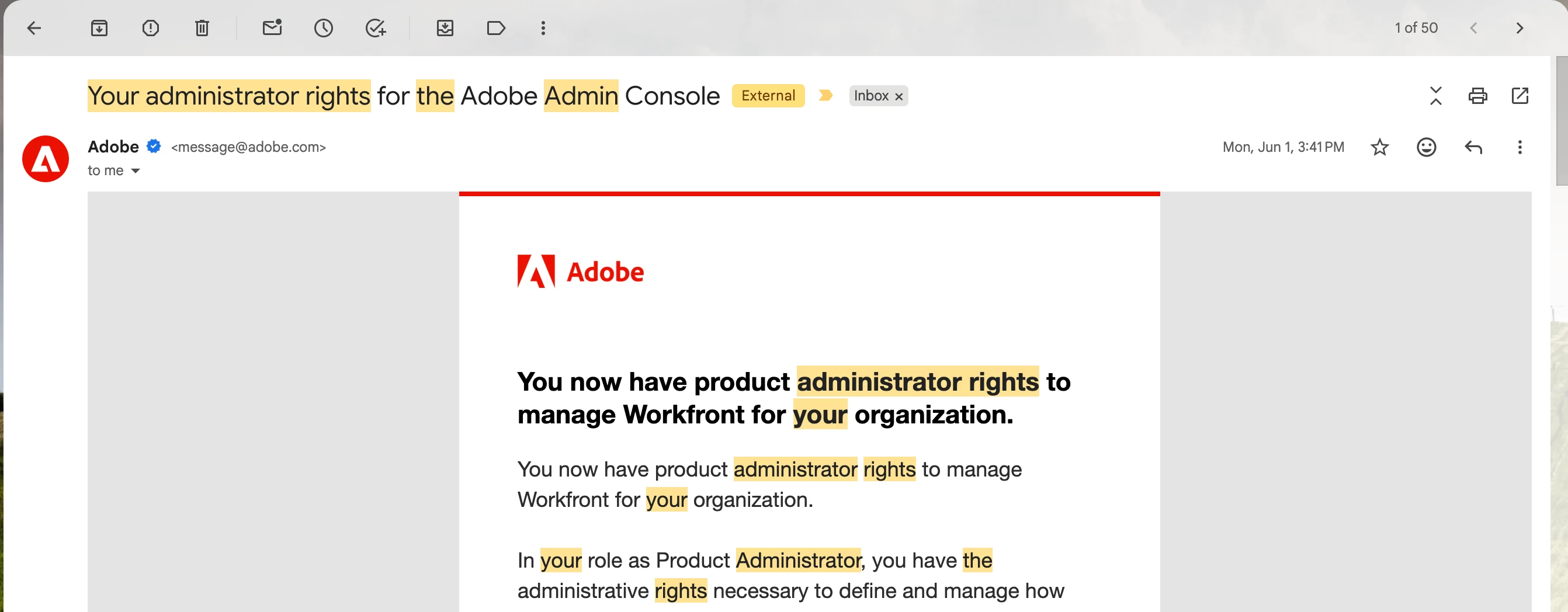1568x612 pixels.
Task: Open message More menu beside reply
Action: tap(1520, 147)
